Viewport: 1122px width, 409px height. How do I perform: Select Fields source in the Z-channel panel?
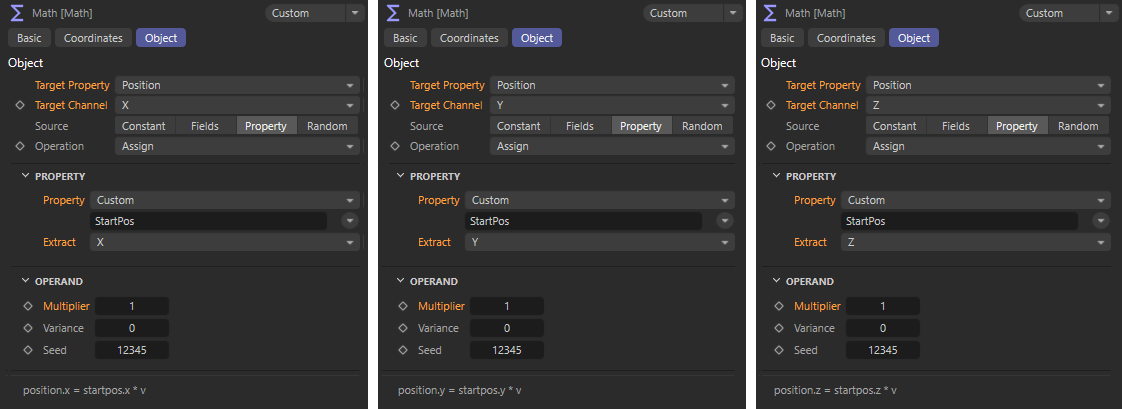[955, 126]
